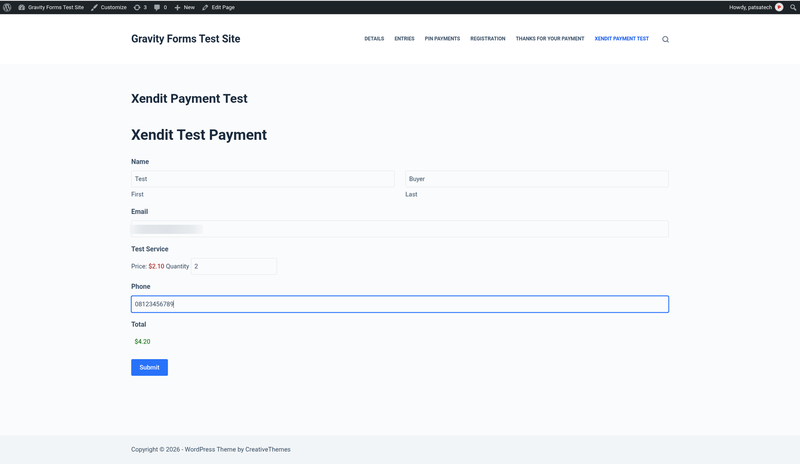Open the Entries nav link
The image size is (800, 464).
[404, 39]
